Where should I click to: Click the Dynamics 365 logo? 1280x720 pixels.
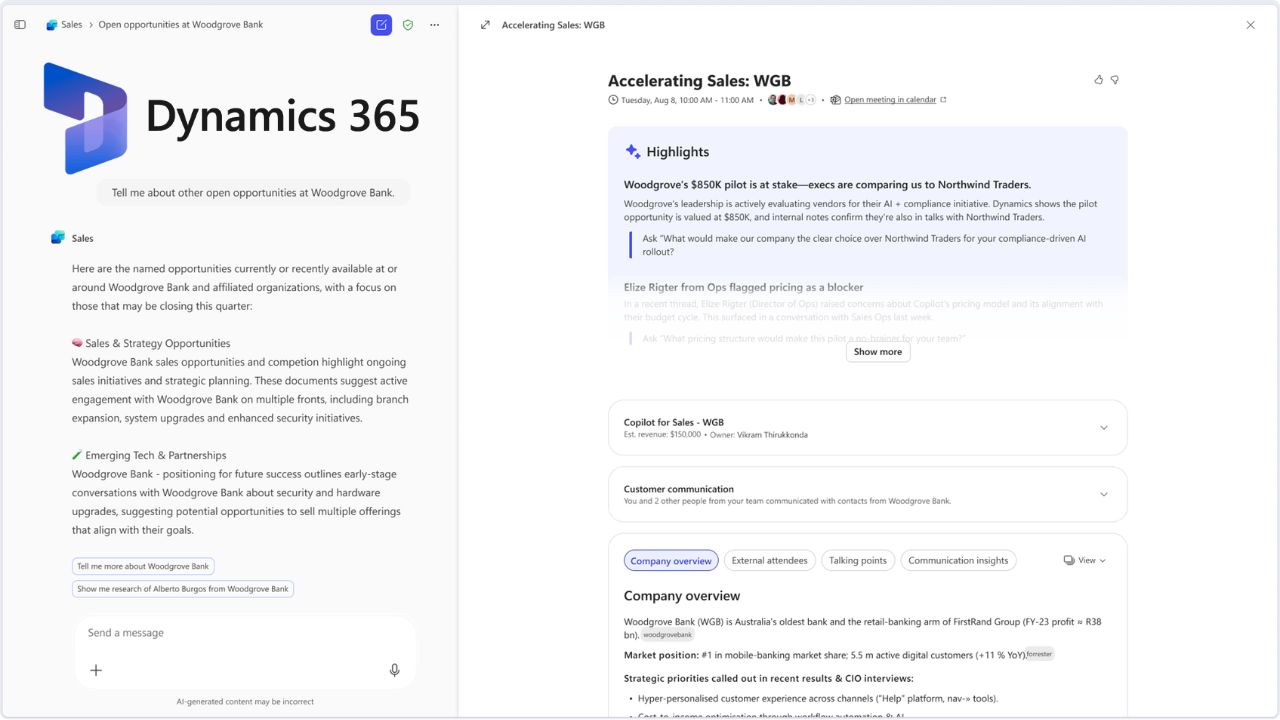231,117
